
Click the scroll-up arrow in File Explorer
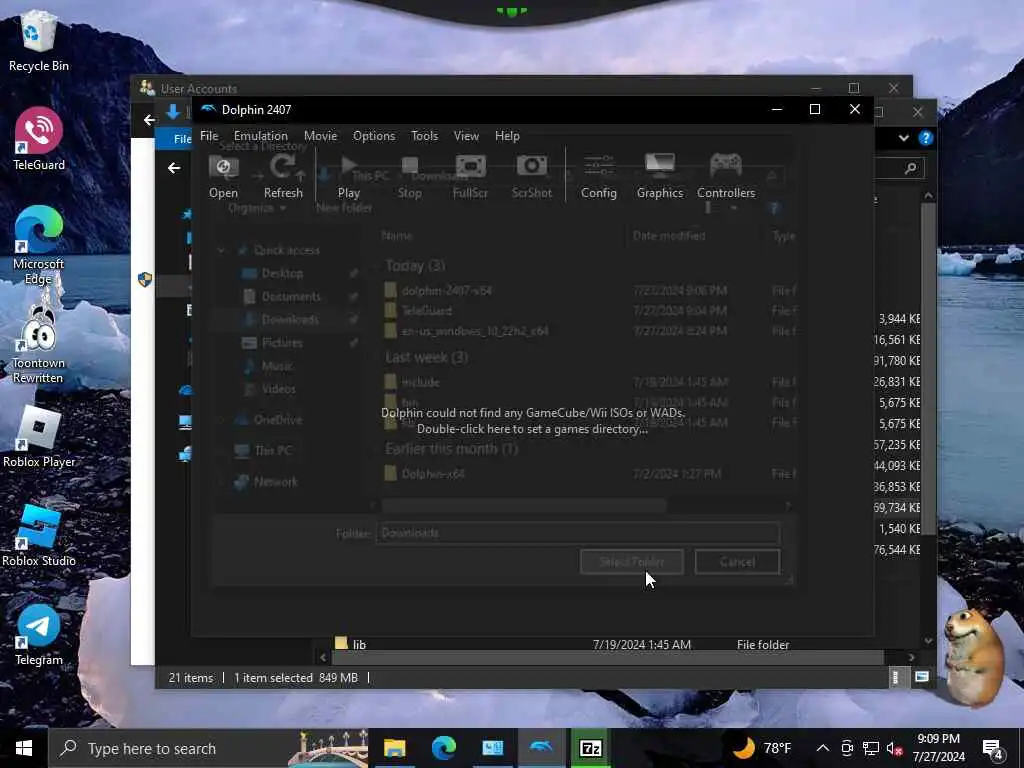point(928,195)
